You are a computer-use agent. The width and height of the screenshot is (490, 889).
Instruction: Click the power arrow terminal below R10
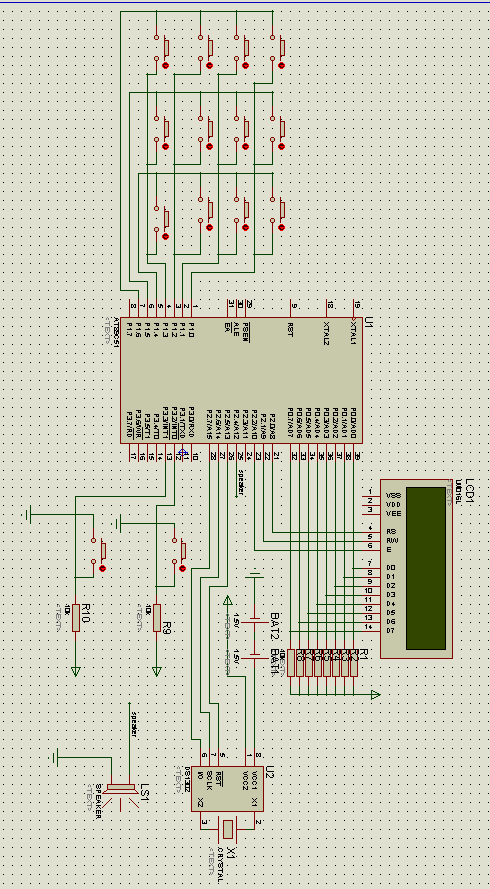click(75, 672)
